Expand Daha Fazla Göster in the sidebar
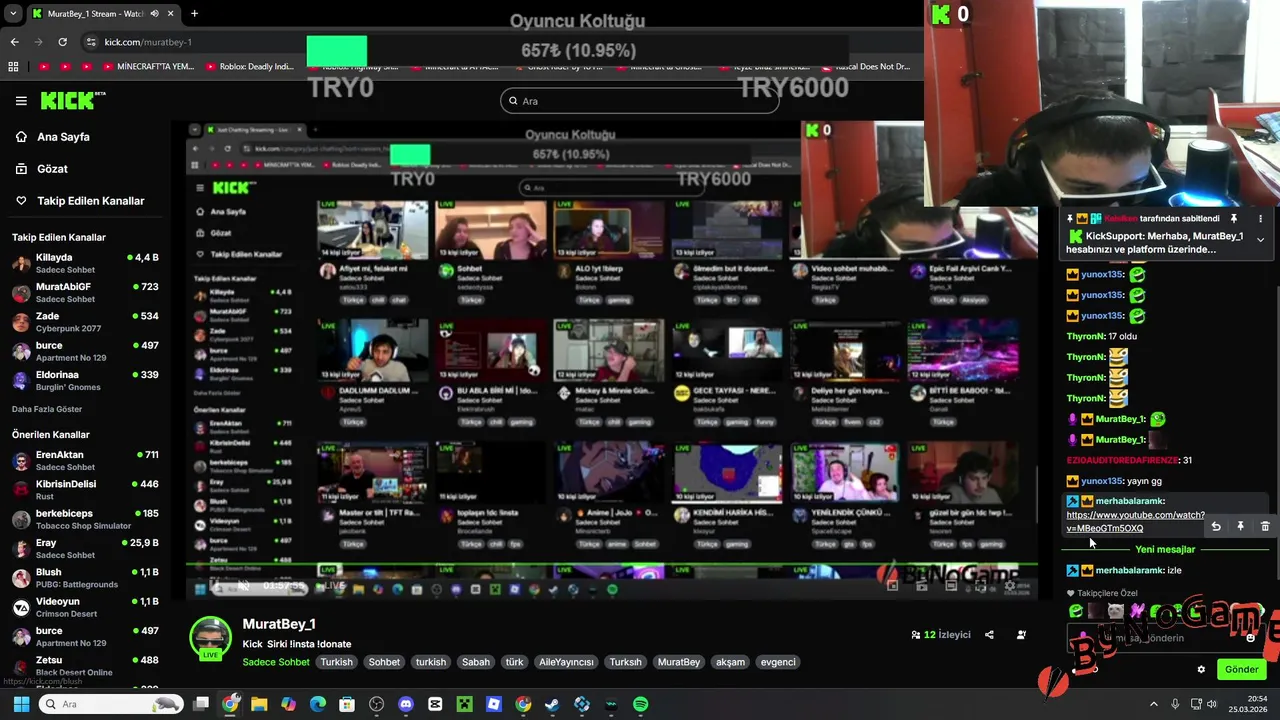 pos(47,409)
